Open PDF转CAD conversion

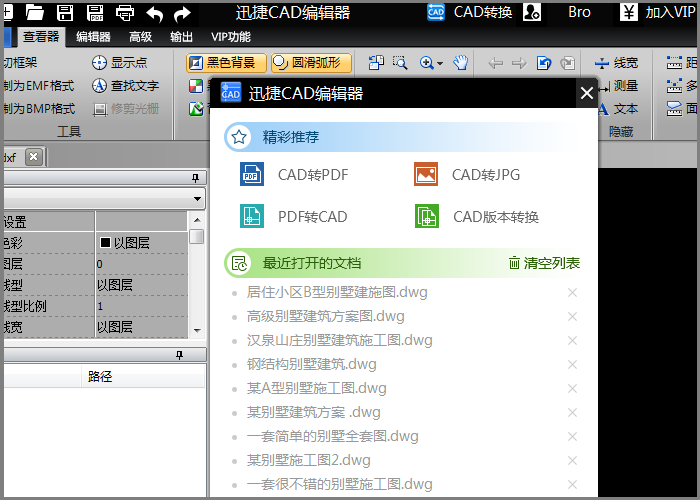click(294, 217)
